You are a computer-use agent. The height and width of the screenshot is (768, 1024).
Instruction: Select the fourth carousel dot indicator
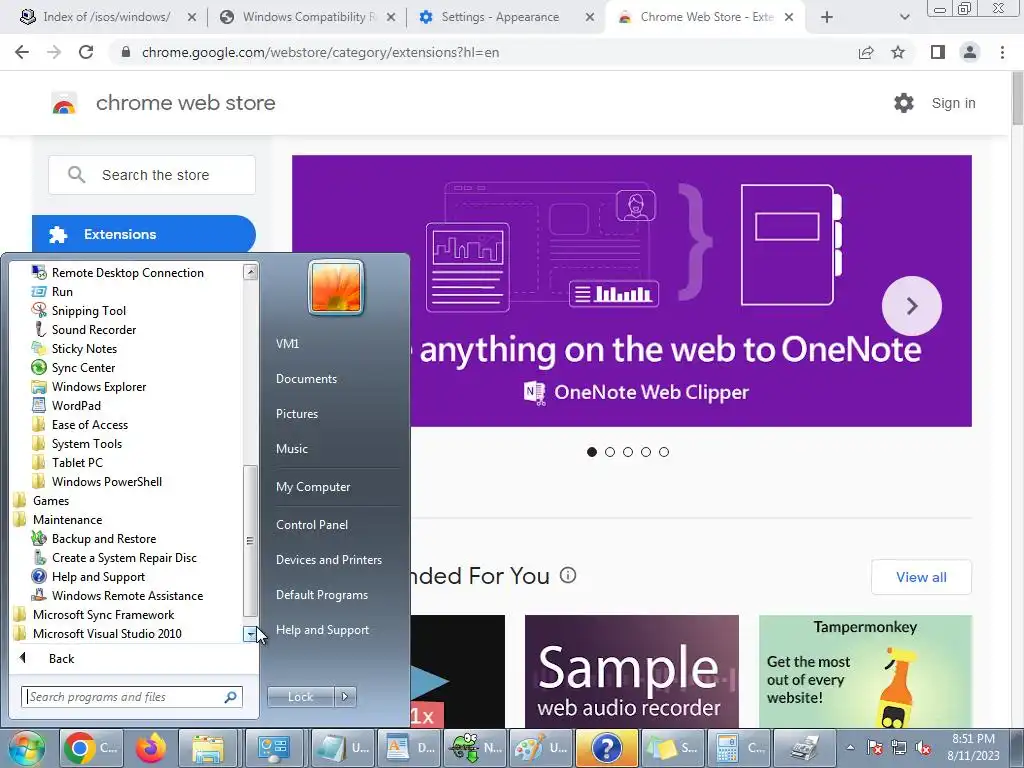(x=646, y=452)
